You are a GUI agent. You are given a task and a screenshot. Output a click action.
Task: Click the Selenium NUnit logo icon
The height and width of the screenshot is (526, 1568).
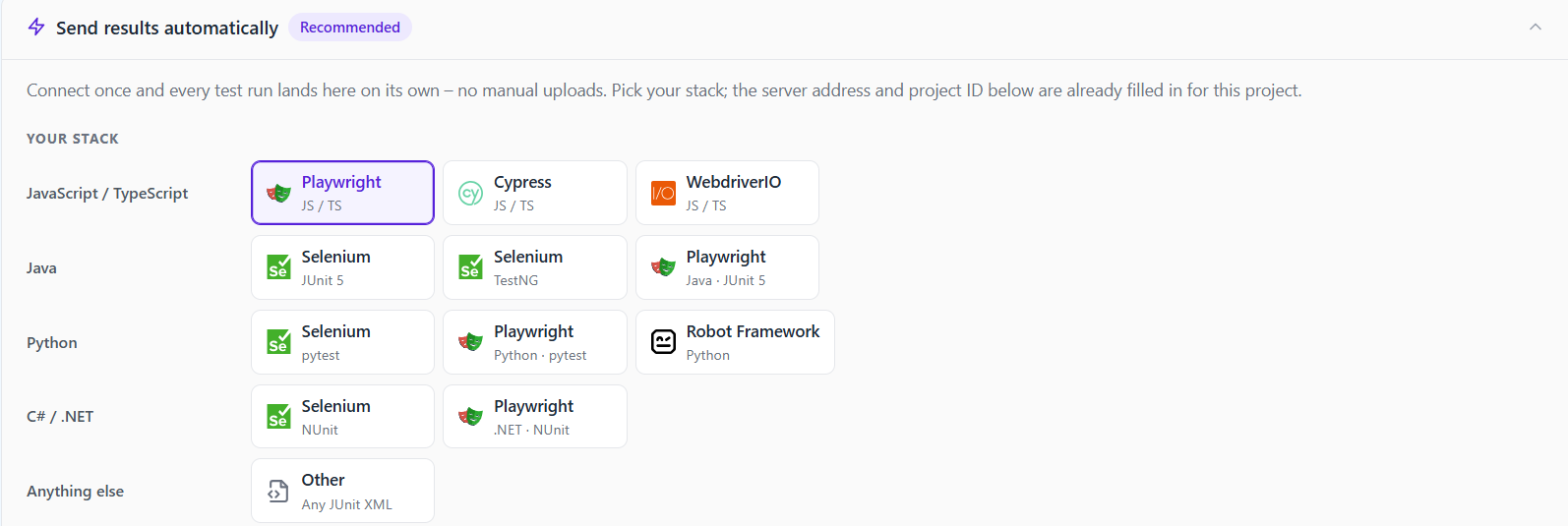(278, 417)
